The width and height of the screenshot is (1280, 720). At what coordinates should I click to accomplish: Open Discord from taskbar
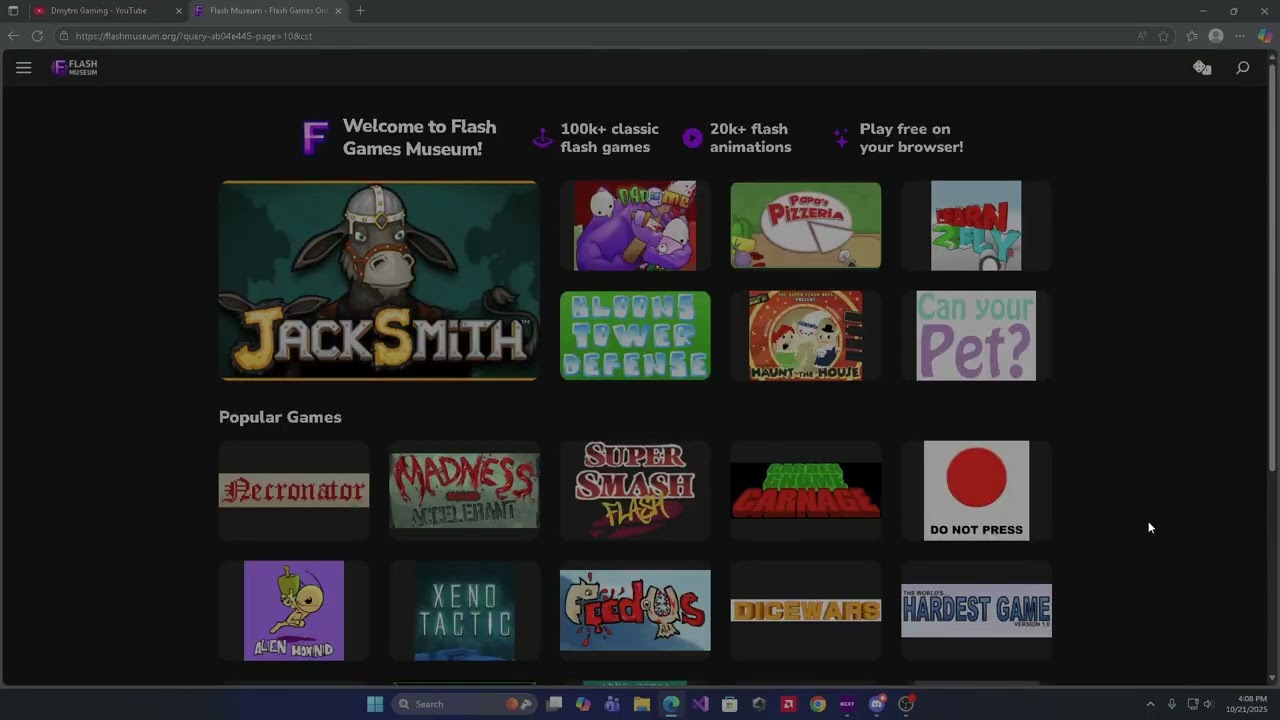point(877,704)
